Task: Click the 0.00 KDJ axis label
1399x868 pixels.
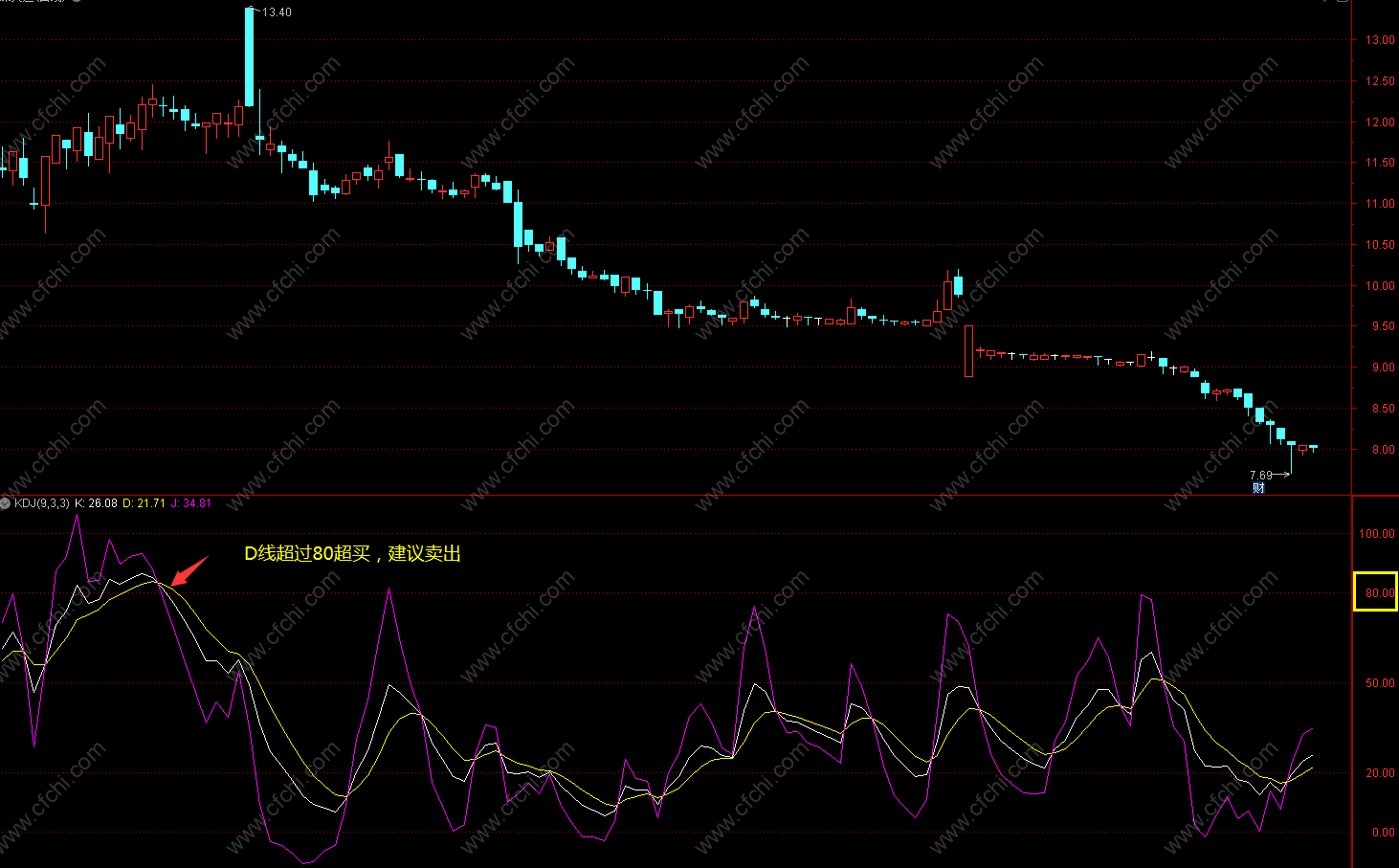Action: pos(1383,833)
